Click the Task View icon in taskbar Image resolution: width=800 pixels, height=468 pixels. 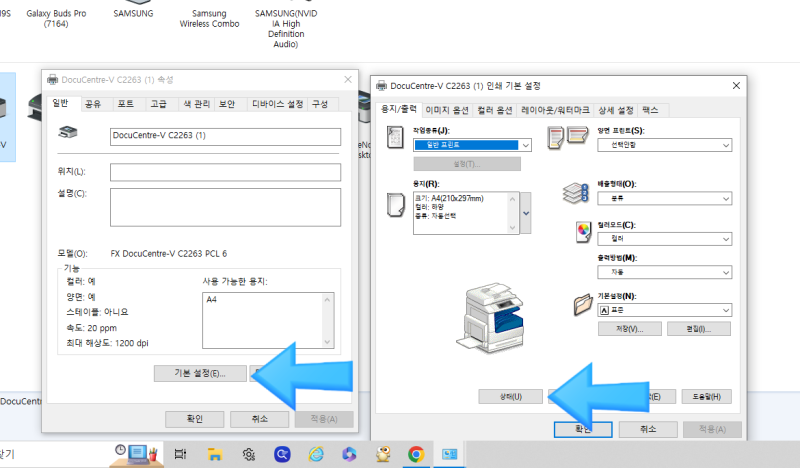(180, 454)
